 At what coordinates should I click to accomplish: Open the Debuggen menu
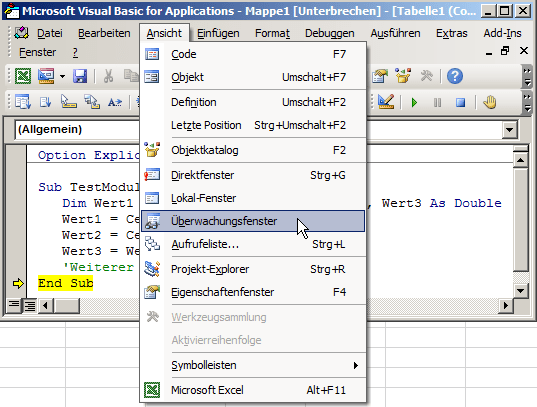coord(329,33)
